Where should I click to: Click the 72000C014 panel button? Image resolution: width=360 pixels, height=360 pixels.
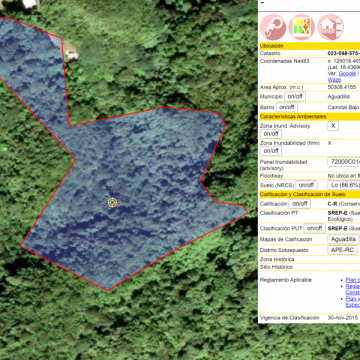(x=344, y=162)
